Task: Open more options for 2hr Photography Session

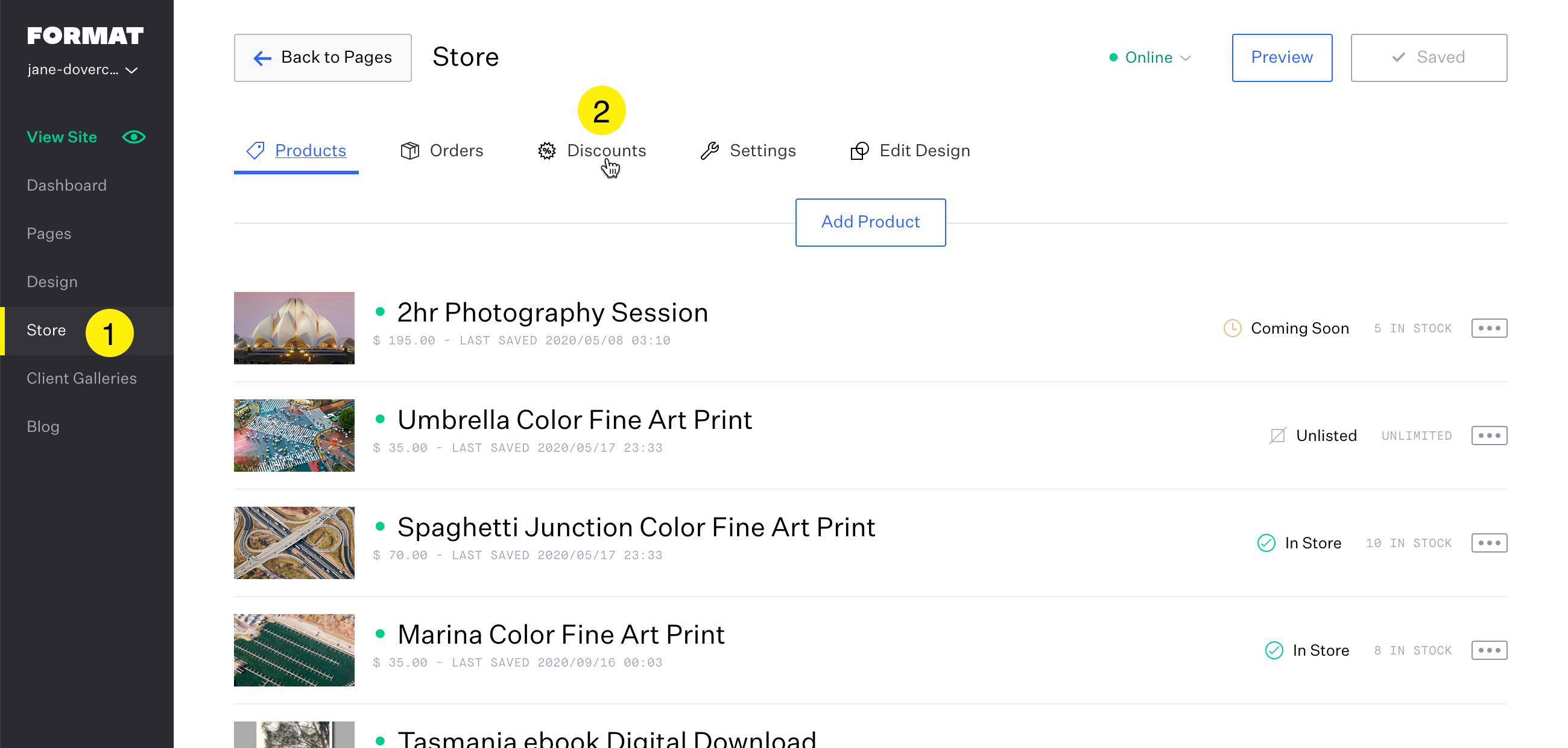Action: [x=1489, y=328]
